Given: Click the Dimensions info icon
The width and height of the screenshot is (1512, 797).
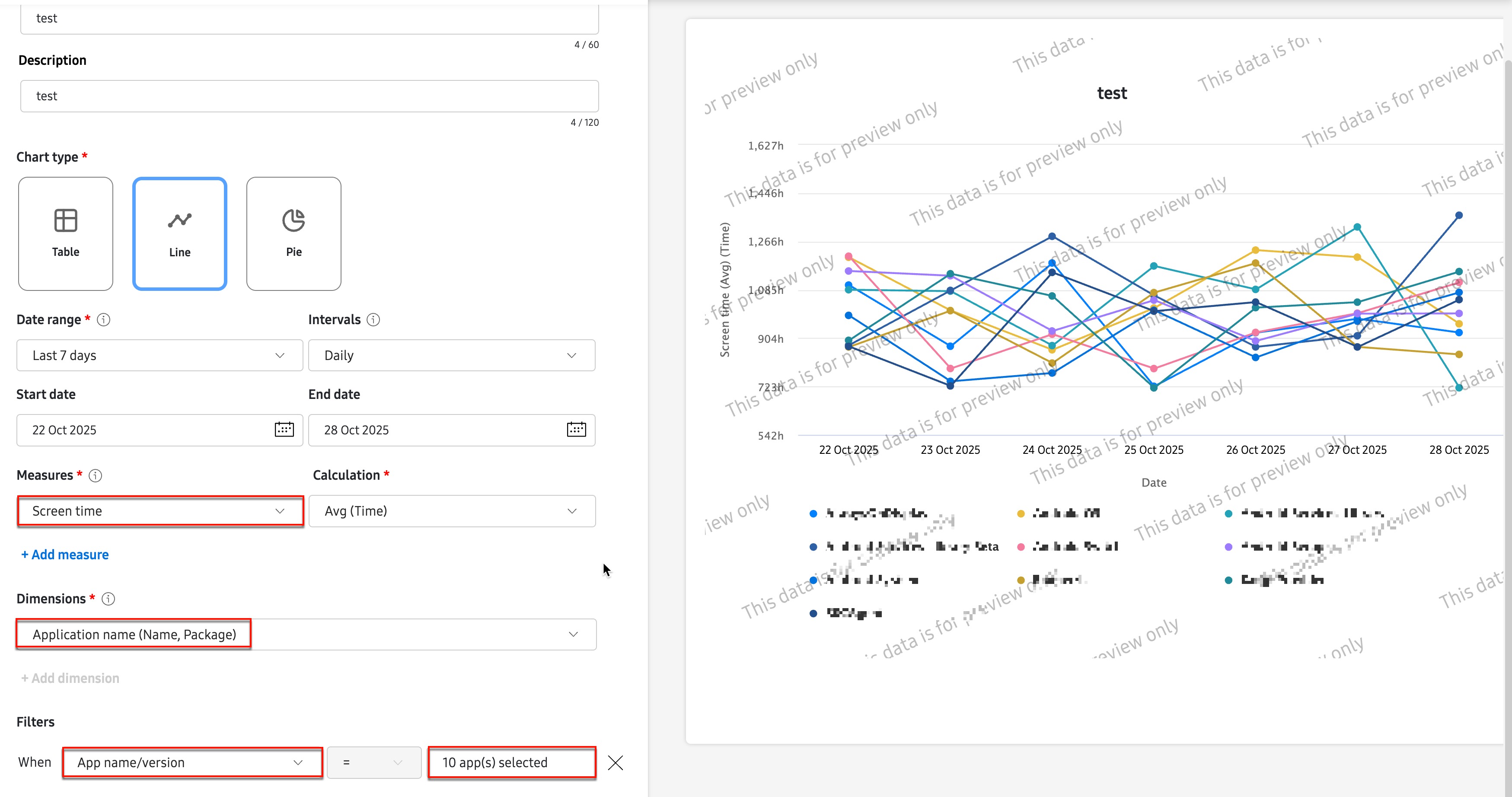Looking at the screenshot, I should (x=108, y=599).
